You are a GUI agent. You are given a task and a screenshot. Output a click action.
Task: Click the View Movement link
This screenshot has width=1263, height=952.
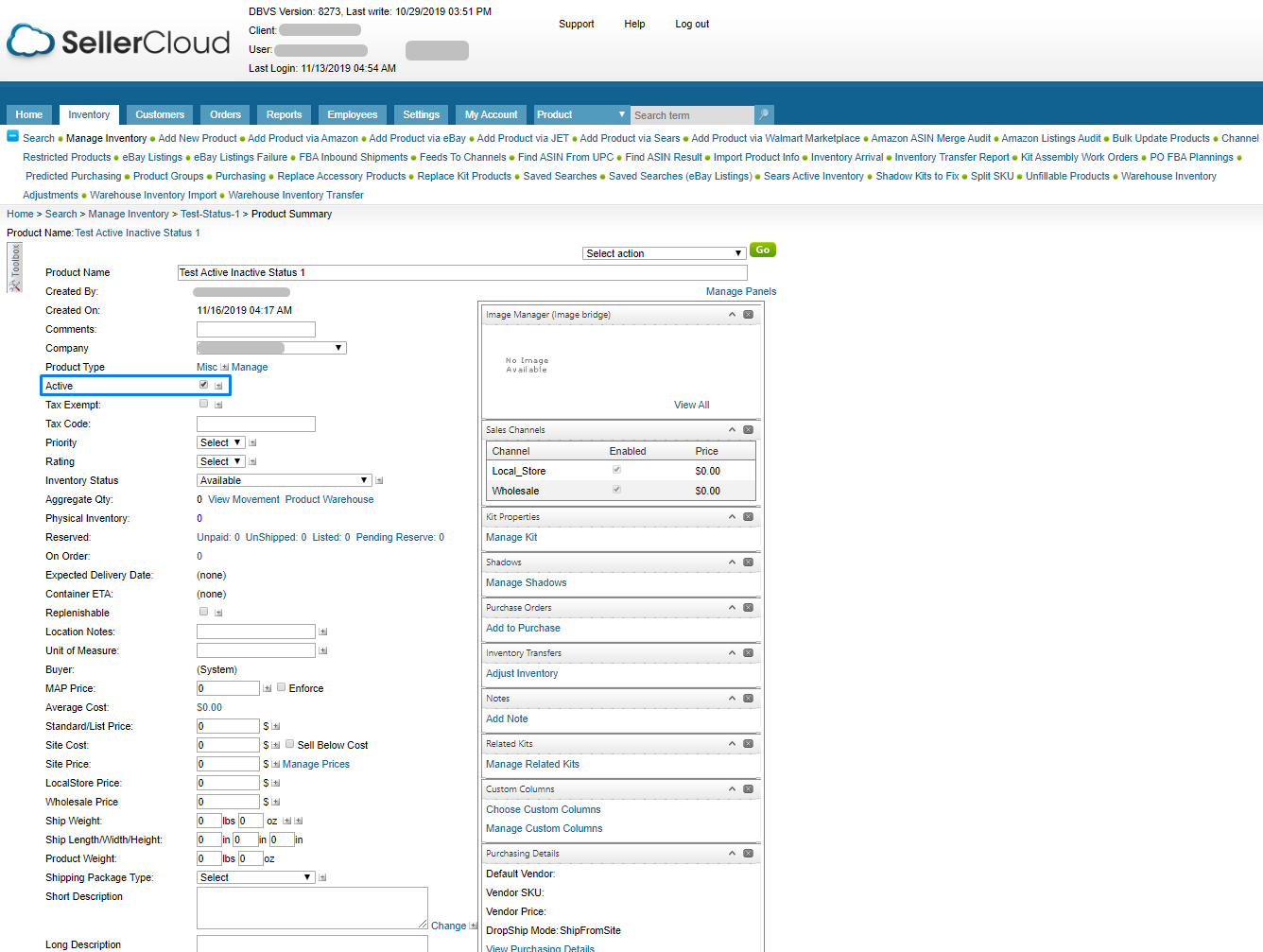244,500
